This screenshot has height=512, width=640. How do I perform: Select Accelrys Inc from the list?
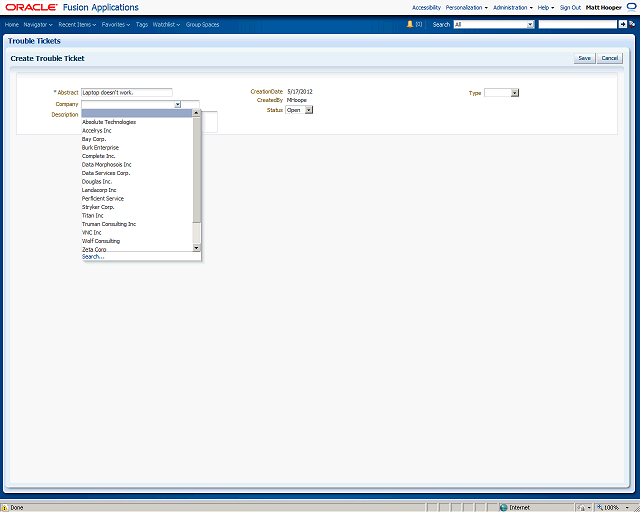(x=137, y=131)
